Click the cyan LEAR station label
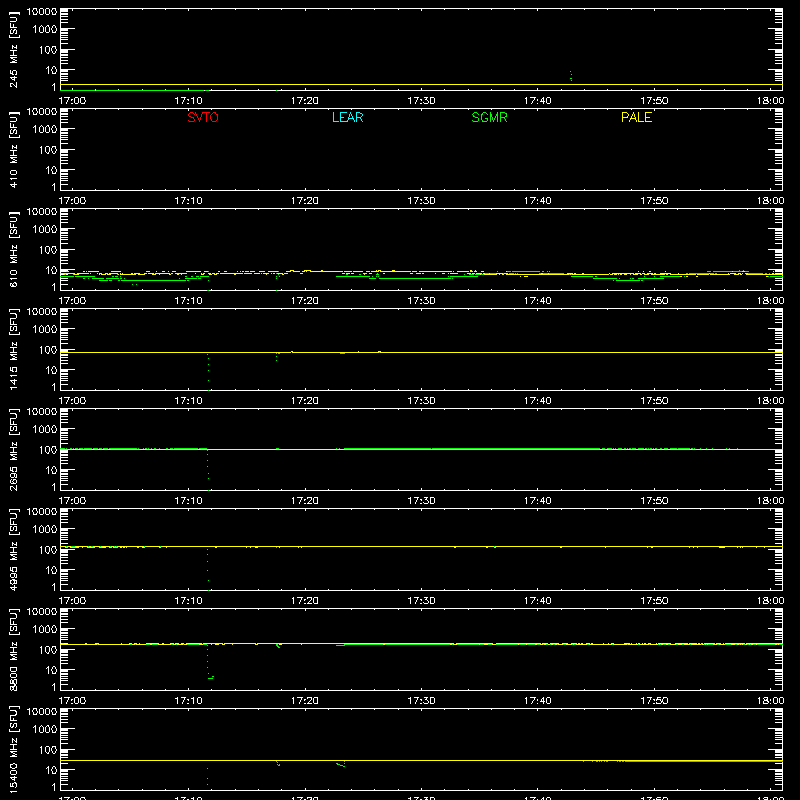Screen dimensions: 800x800 (x=347, y=117)
